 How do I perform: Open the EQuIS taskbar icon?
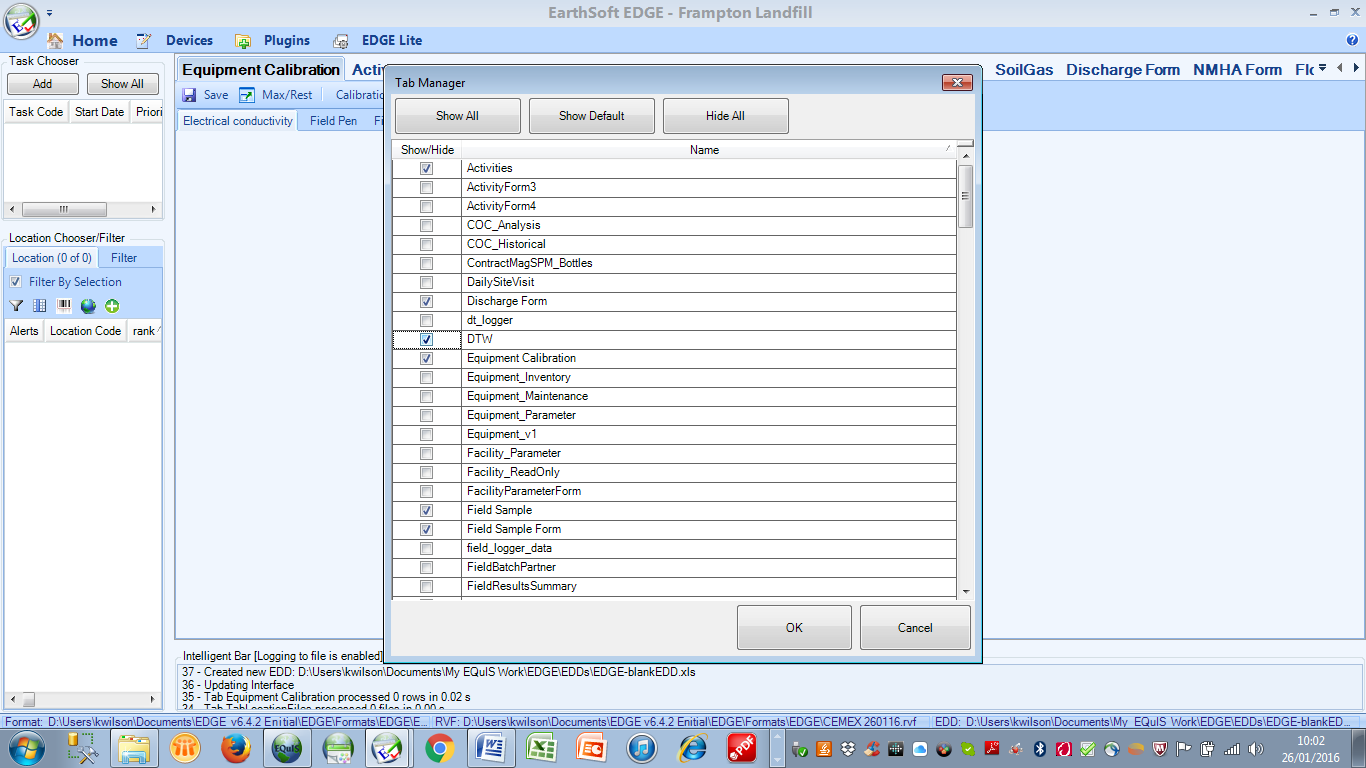point(287,748)
